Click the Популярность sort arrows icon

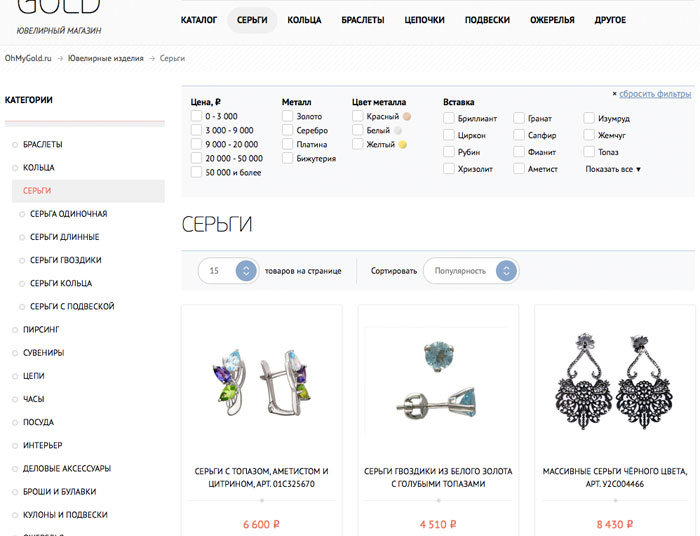[506, 271]
